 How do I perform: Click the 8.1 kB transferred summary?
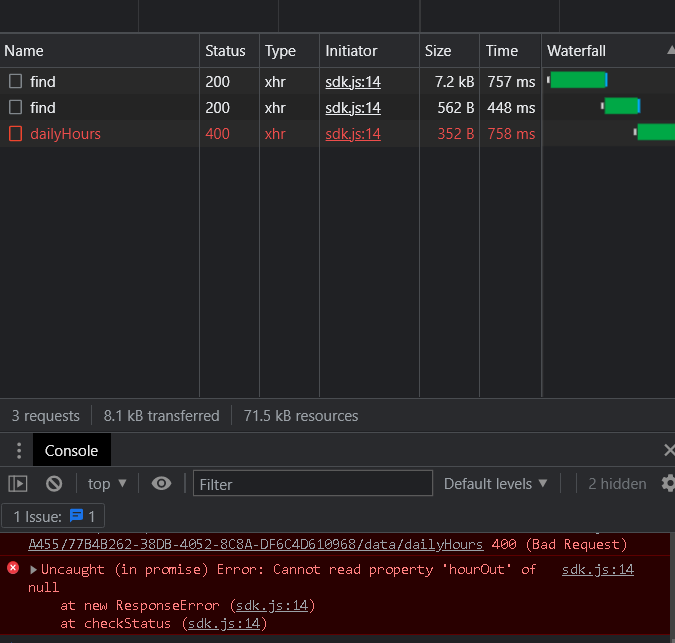[161, 416]
